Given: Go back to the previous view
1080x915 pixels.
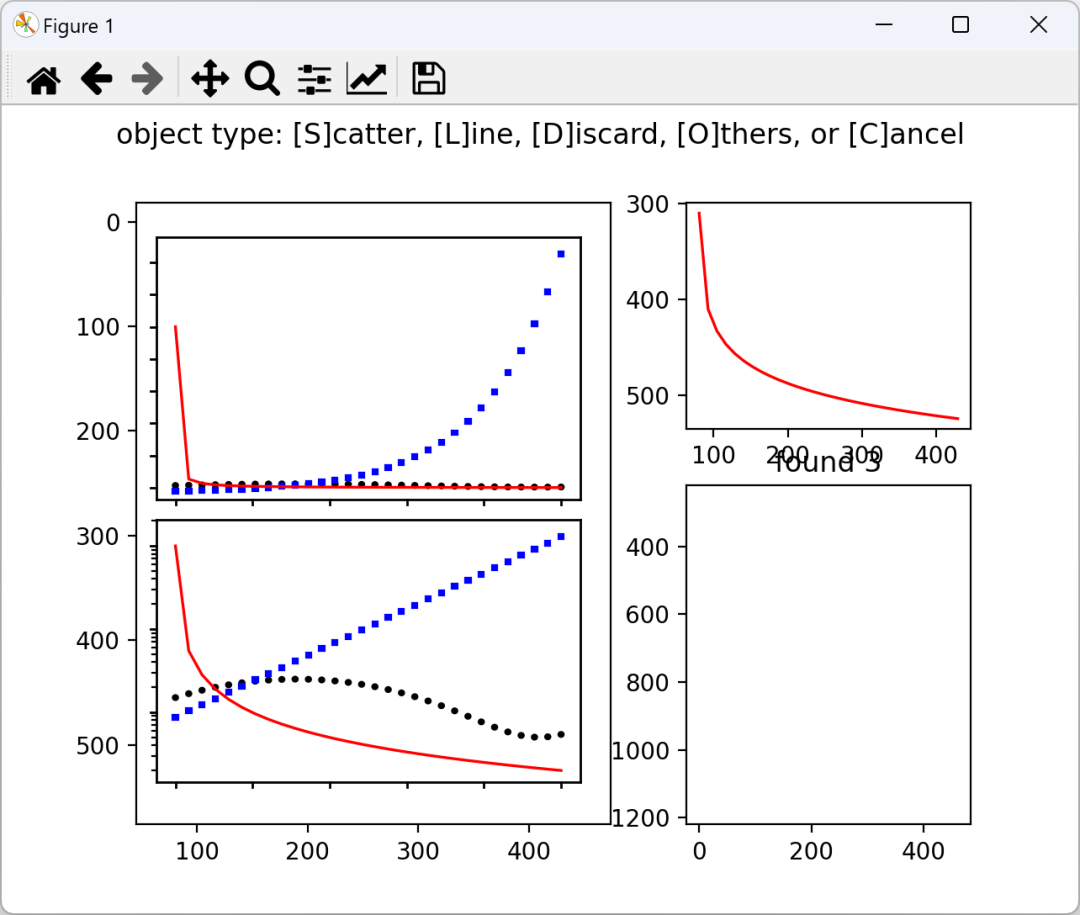Looking at the screenshot, I should (96, 79).
